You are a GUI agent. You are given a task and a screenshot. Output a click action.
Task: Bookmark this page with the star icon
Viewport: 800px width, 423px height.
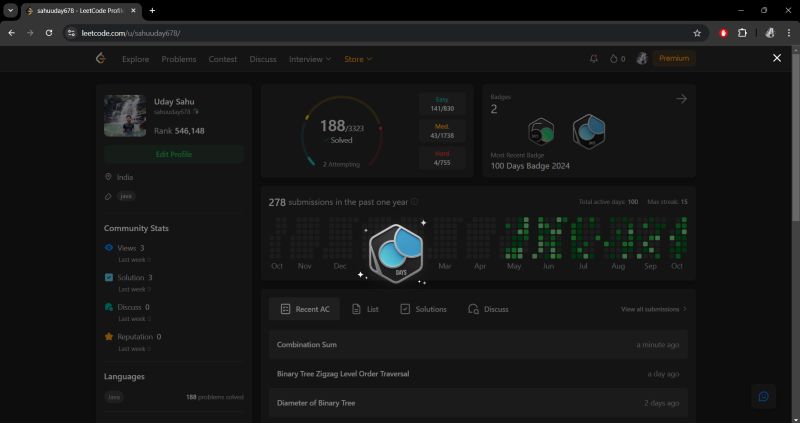pyautogui.click(x=697, y=33)
